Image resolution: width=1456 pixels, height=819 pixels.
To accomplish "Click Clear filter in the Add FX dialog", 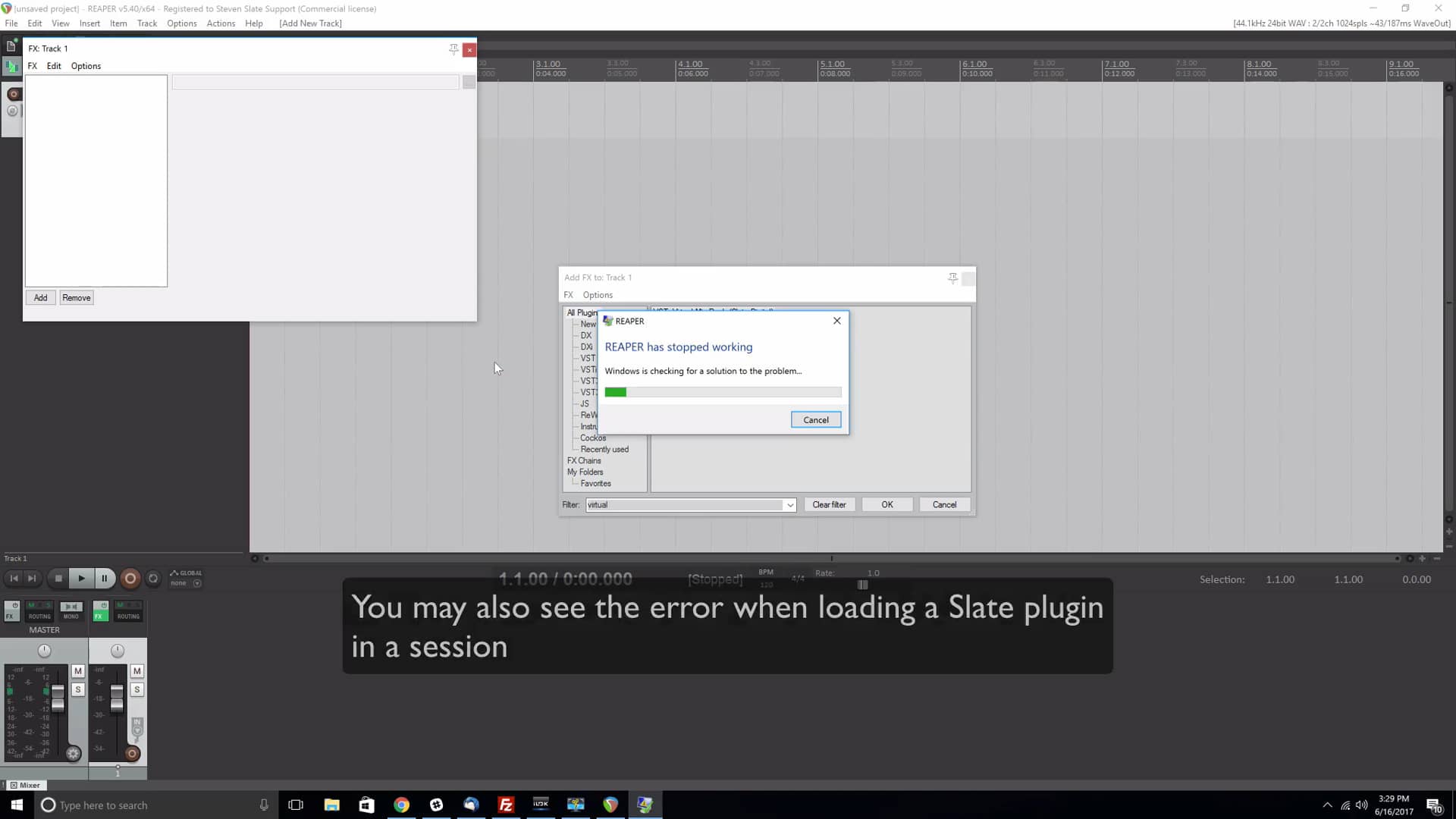I will coord(829,504).
